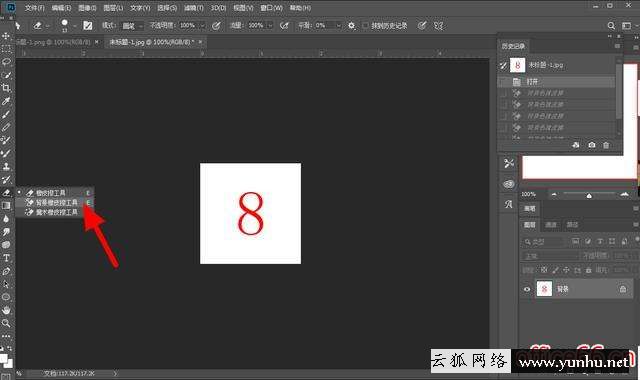Screen dimensions: 640x380
Task: Select the Rectangular Marquee tool
Action: click(x=6, y=49)
